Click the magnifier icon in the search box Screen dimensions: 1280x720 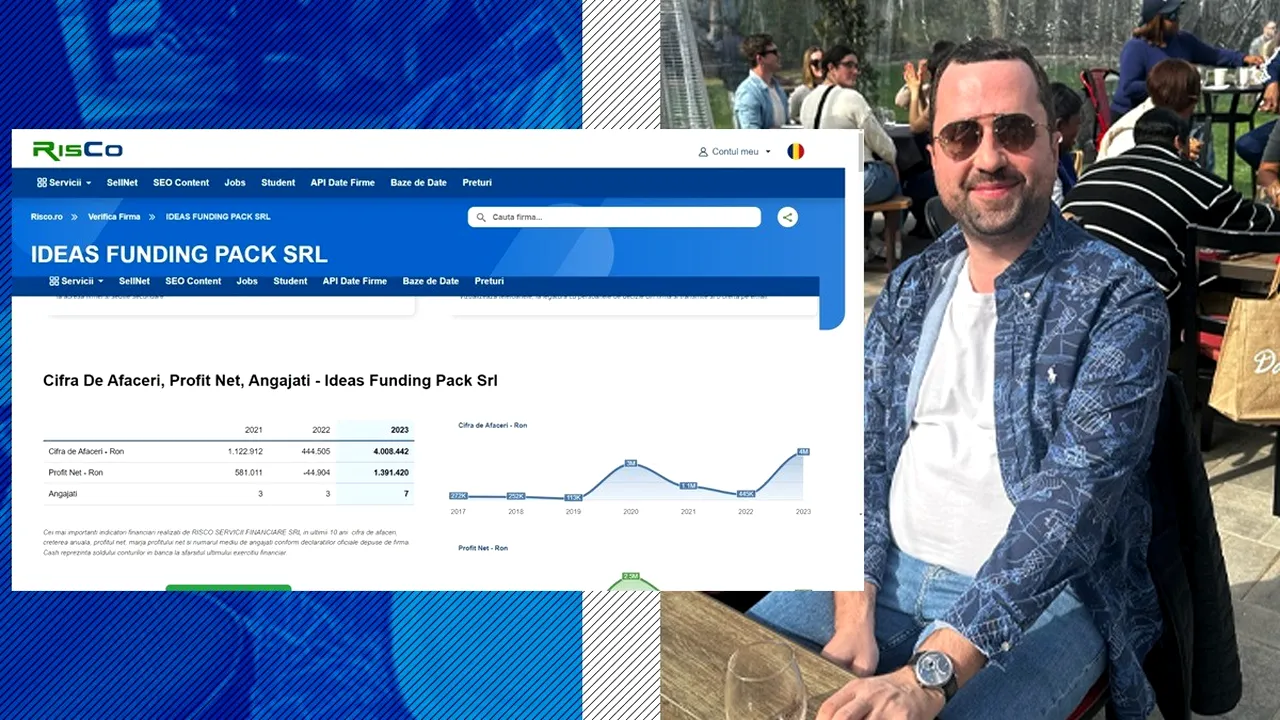tap(481, 217)
